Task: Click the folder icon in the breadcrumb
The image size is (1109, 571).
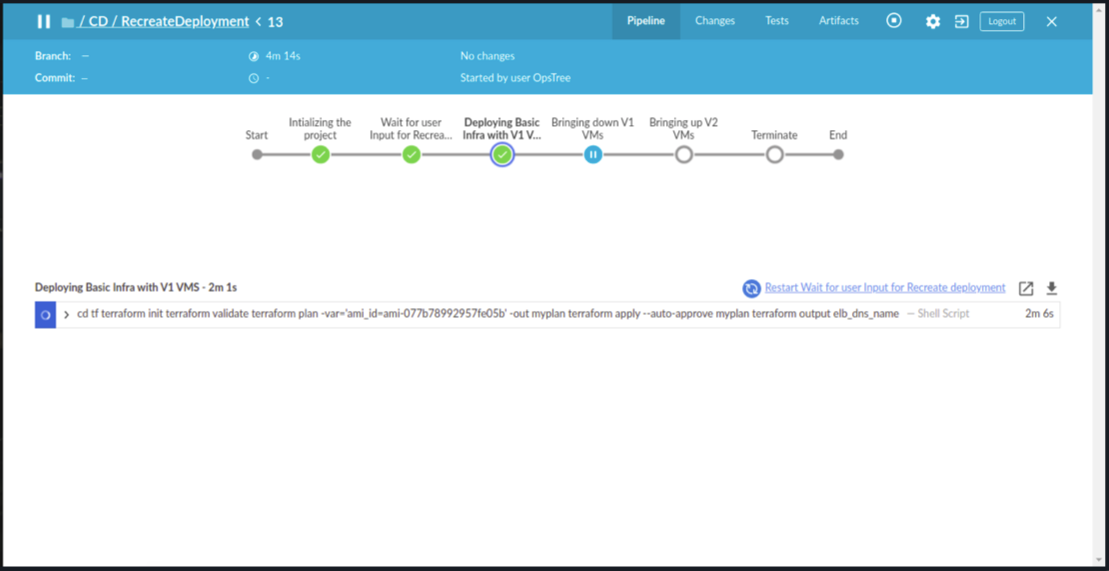Action: [68, 22]
